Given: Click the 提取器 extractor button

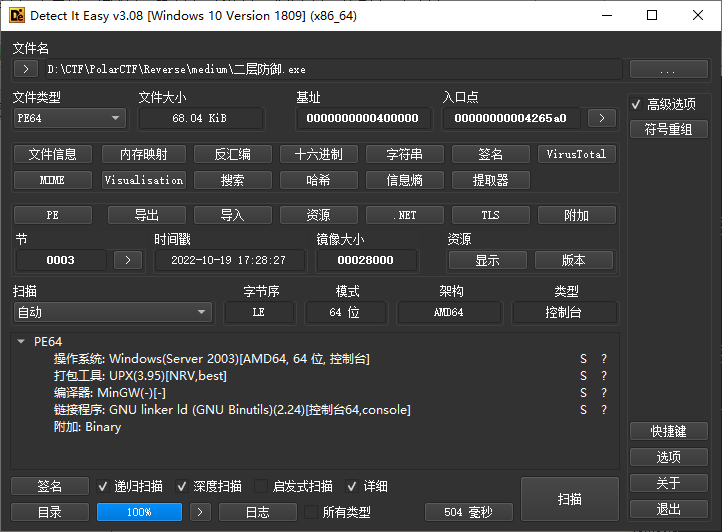Looking at the screenshot, I should click(491, 180).
